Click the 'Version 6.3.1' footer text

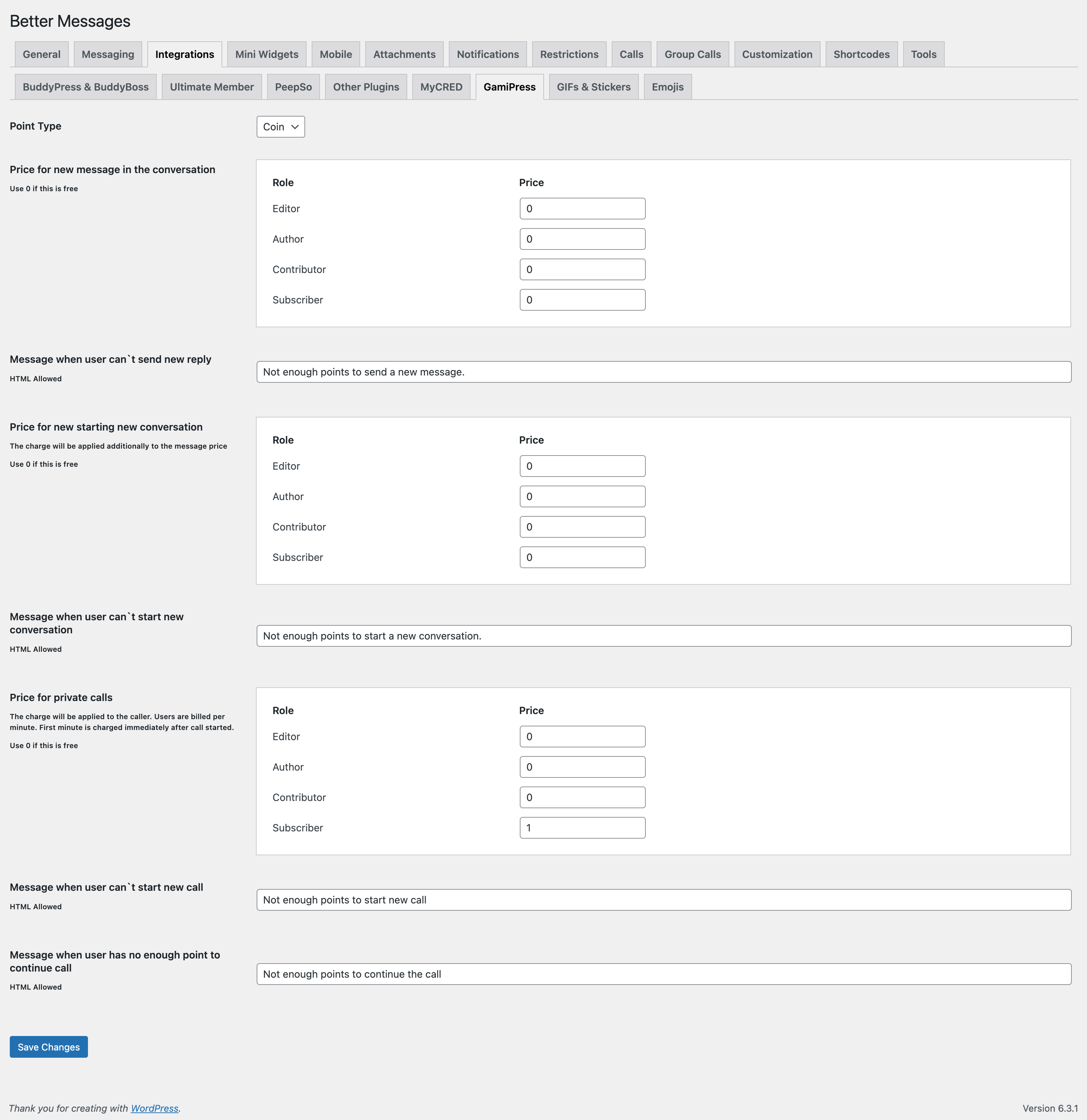coord(1050,1108)
